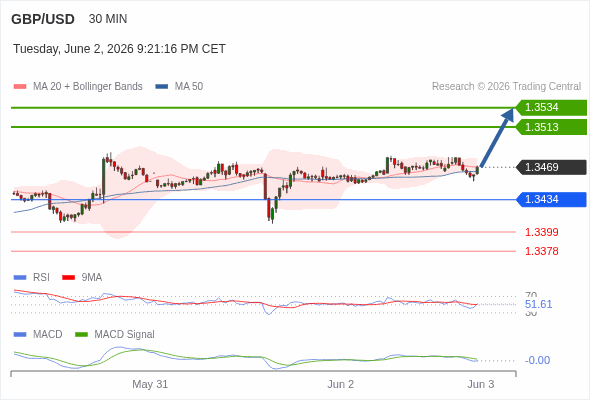Click the 51.61 RSI value label

pos(538,304)
